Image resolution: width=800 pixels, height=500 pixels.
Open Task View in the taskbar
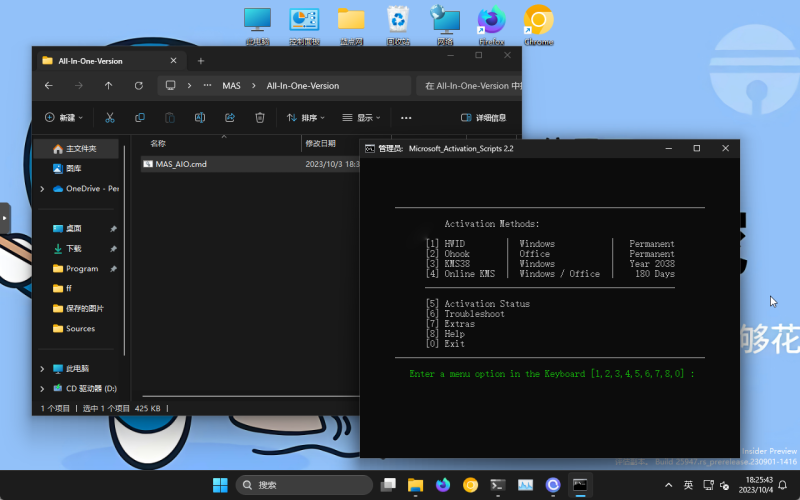(388, 485)
